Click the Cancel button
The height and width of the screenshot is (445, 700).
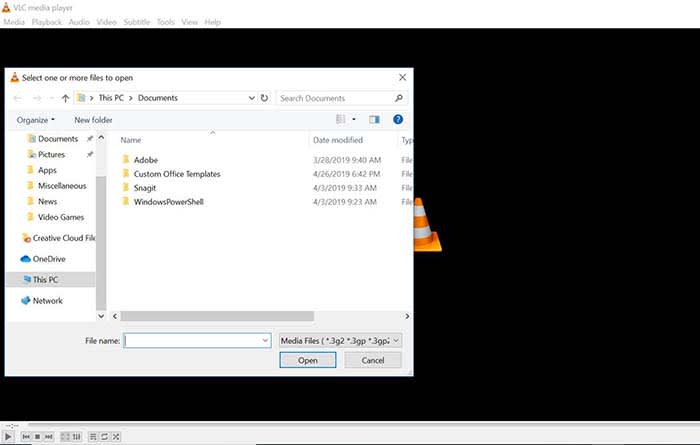(x=373, y=360)
